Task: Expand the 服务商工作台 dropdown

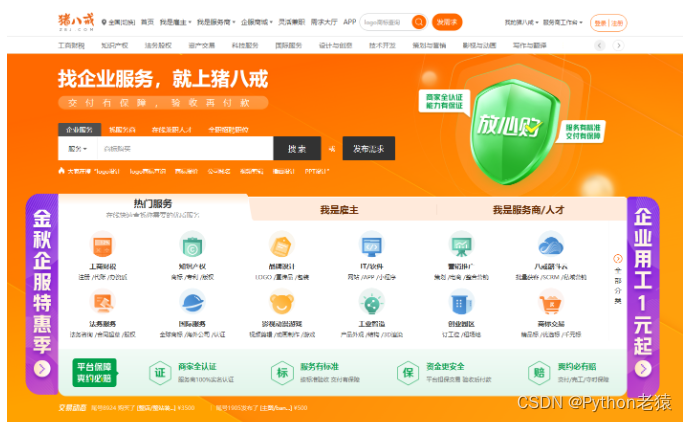Action: 563,22
